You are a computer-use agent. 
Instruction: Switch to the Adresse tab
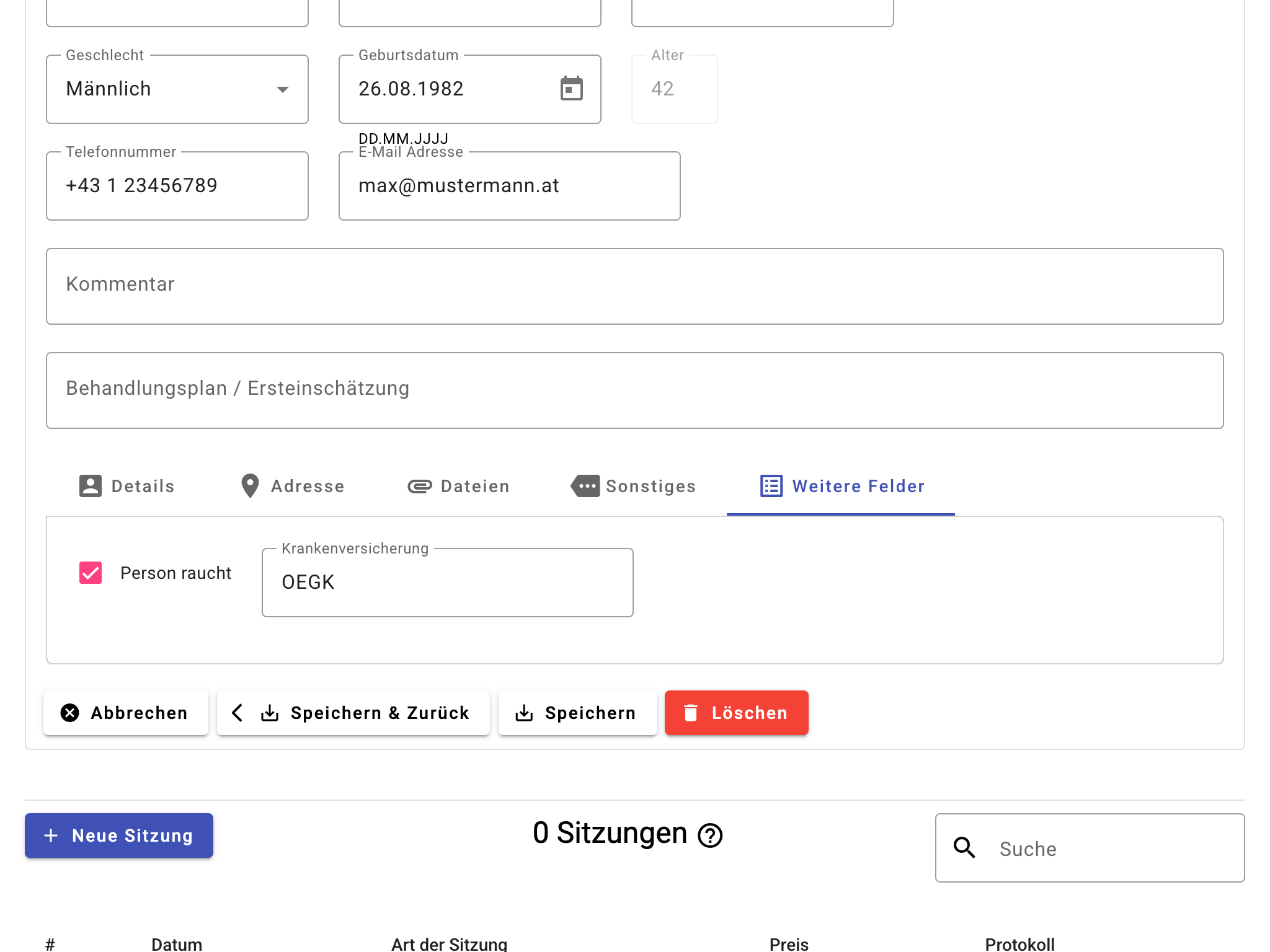(x=292, y=486)
